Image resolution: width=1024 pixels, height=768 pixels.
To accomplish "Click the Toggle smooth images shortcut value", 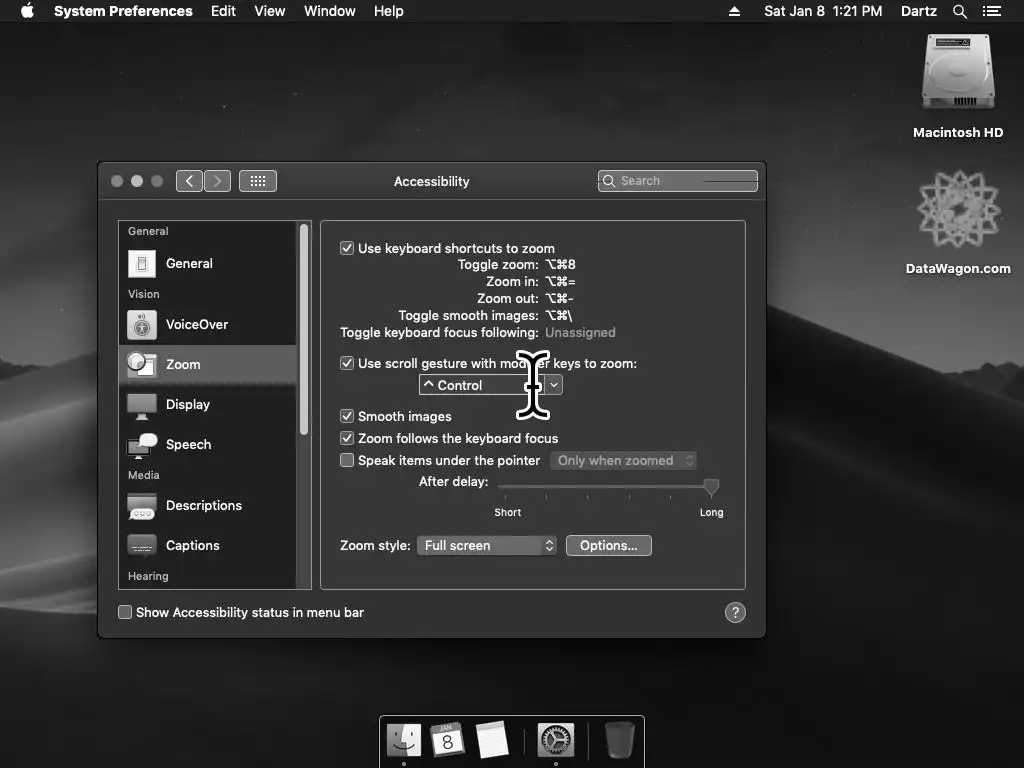I will [x=558, y=315].
